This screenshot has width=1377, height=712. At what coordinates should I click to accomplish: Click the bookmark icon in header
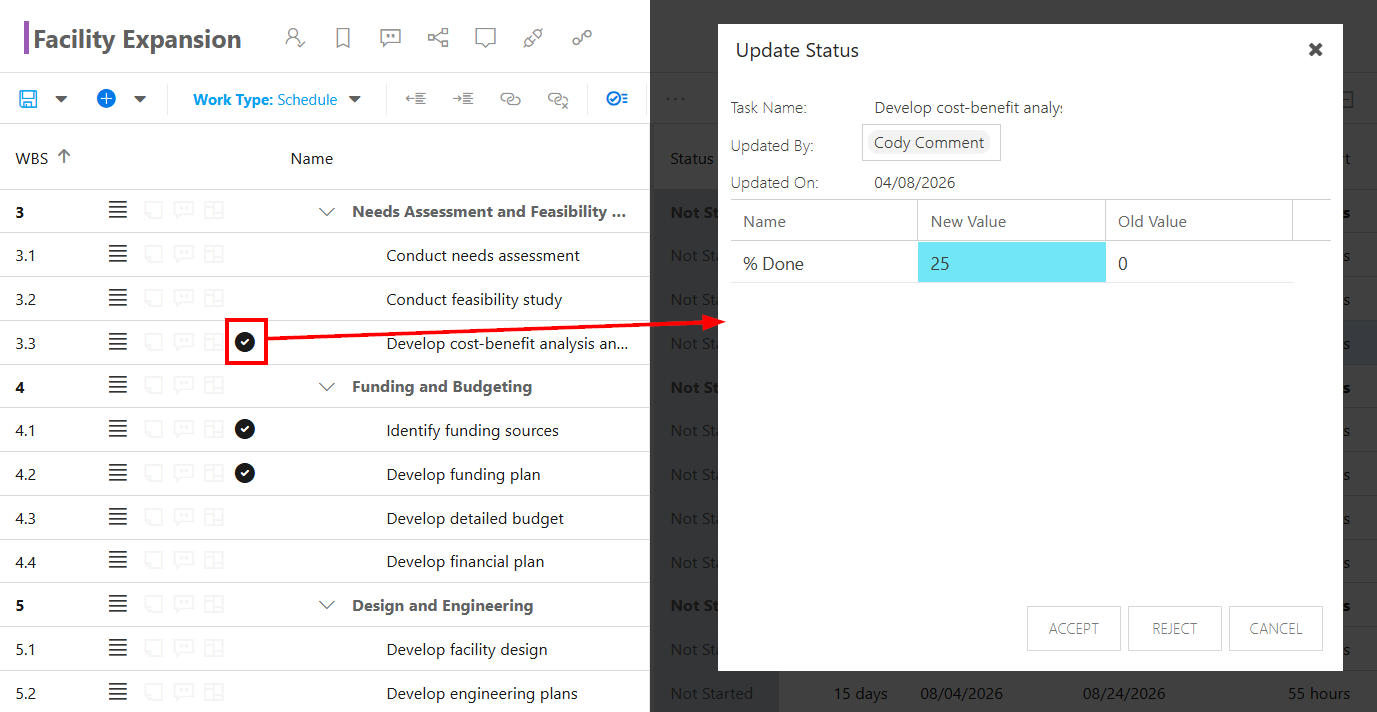point(343,38)
